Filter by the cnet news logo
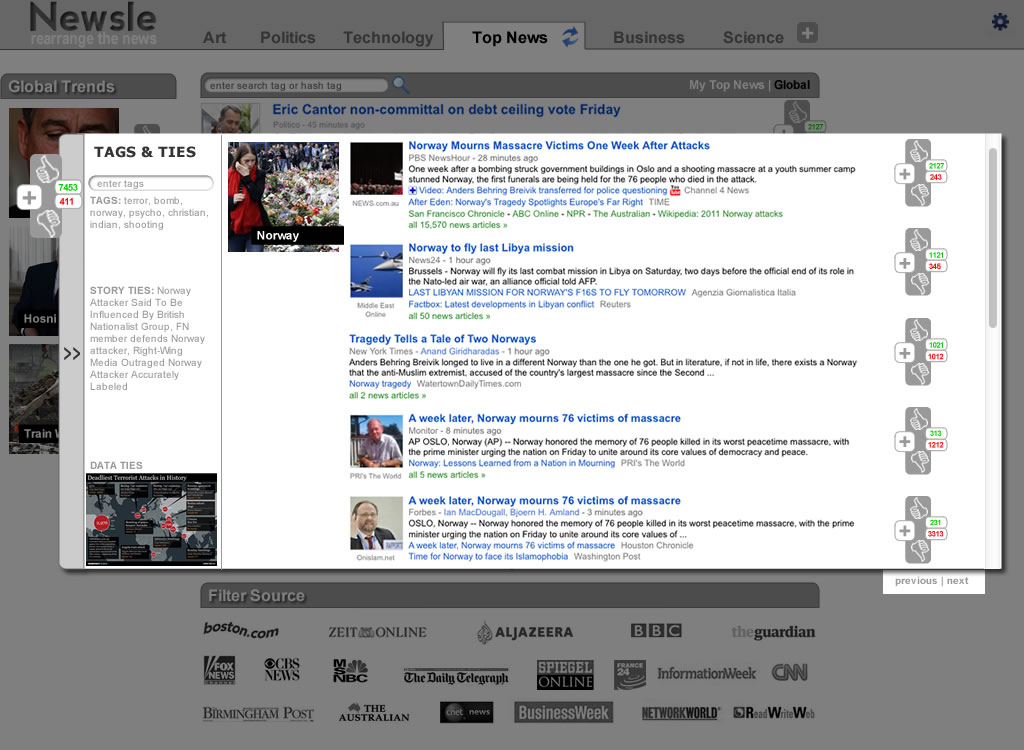The height and width of the screenshot is (750, 1024). pyautogui.click(x=466, y=712)
